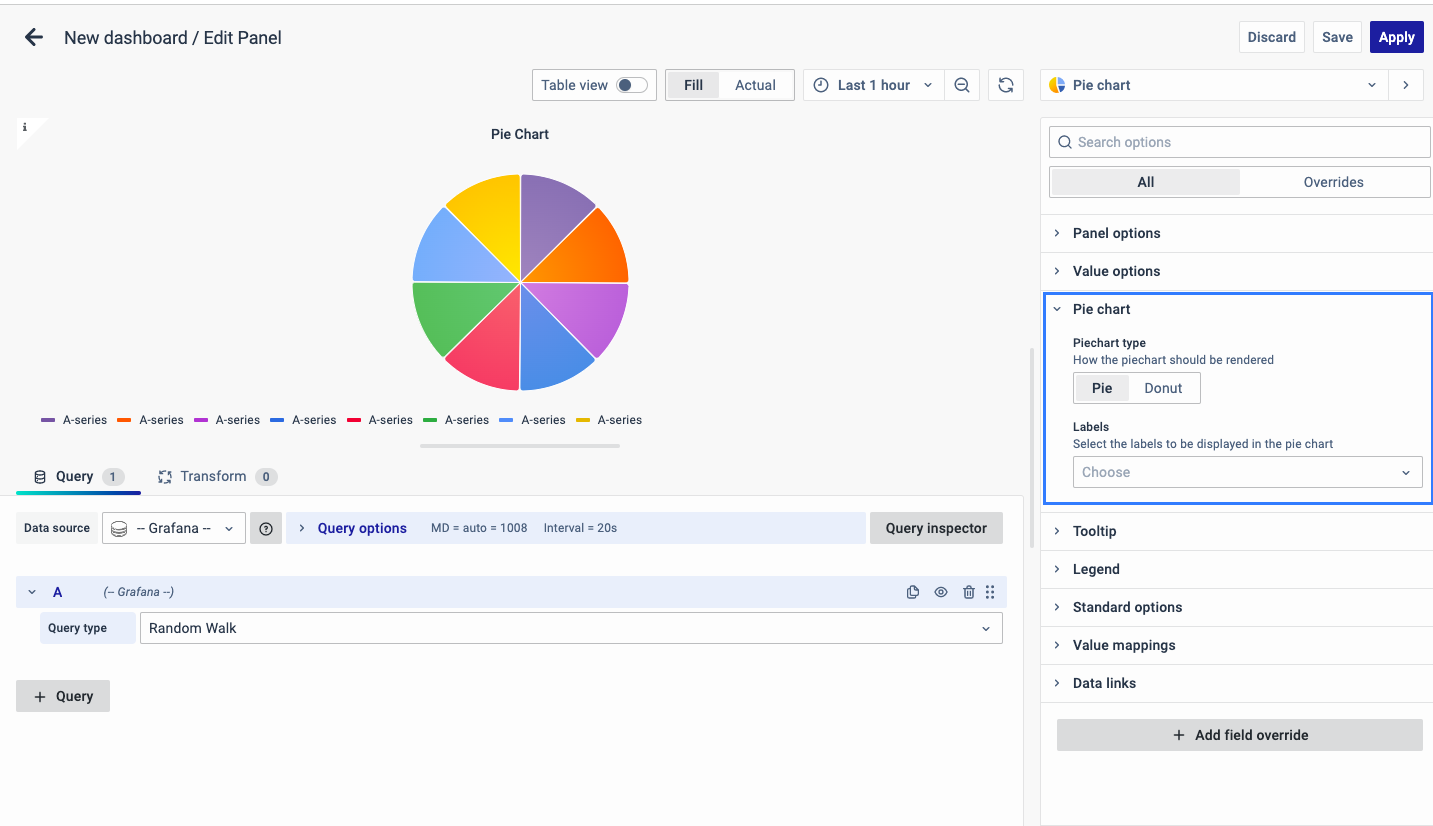The width and height of the screenshot is (1433, 826).
Task: Refresh the dashboard with the refresh icon
Action: pos(1006,85)
